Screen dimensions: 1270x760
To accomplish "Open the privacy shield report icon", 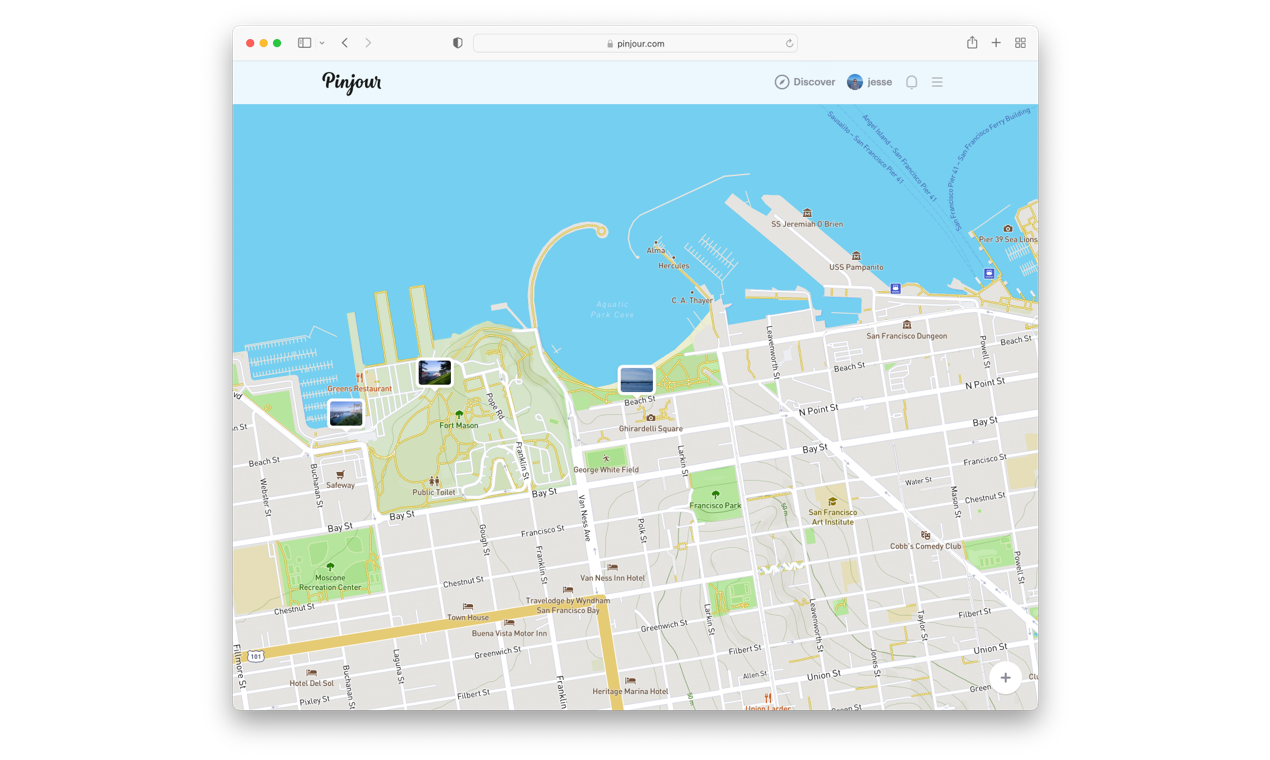I will click(x=457, y=43).
